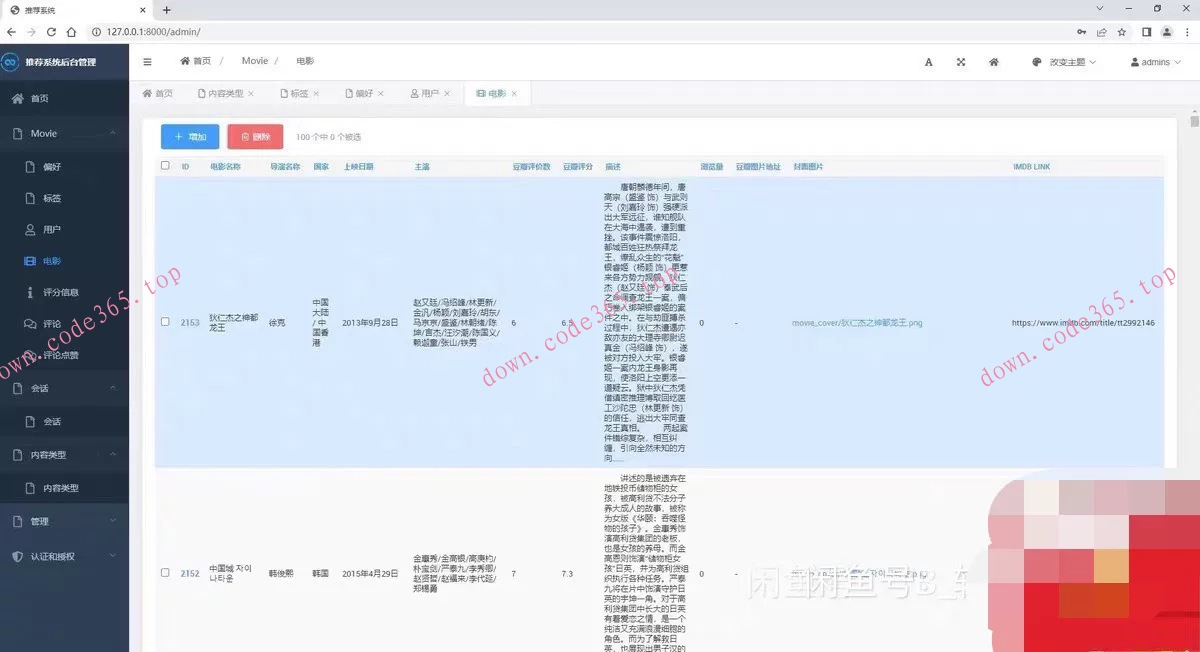Collapse the Movie sidebar group
The width and height of the screenshot is (1200, 652).
pos(113,134)
